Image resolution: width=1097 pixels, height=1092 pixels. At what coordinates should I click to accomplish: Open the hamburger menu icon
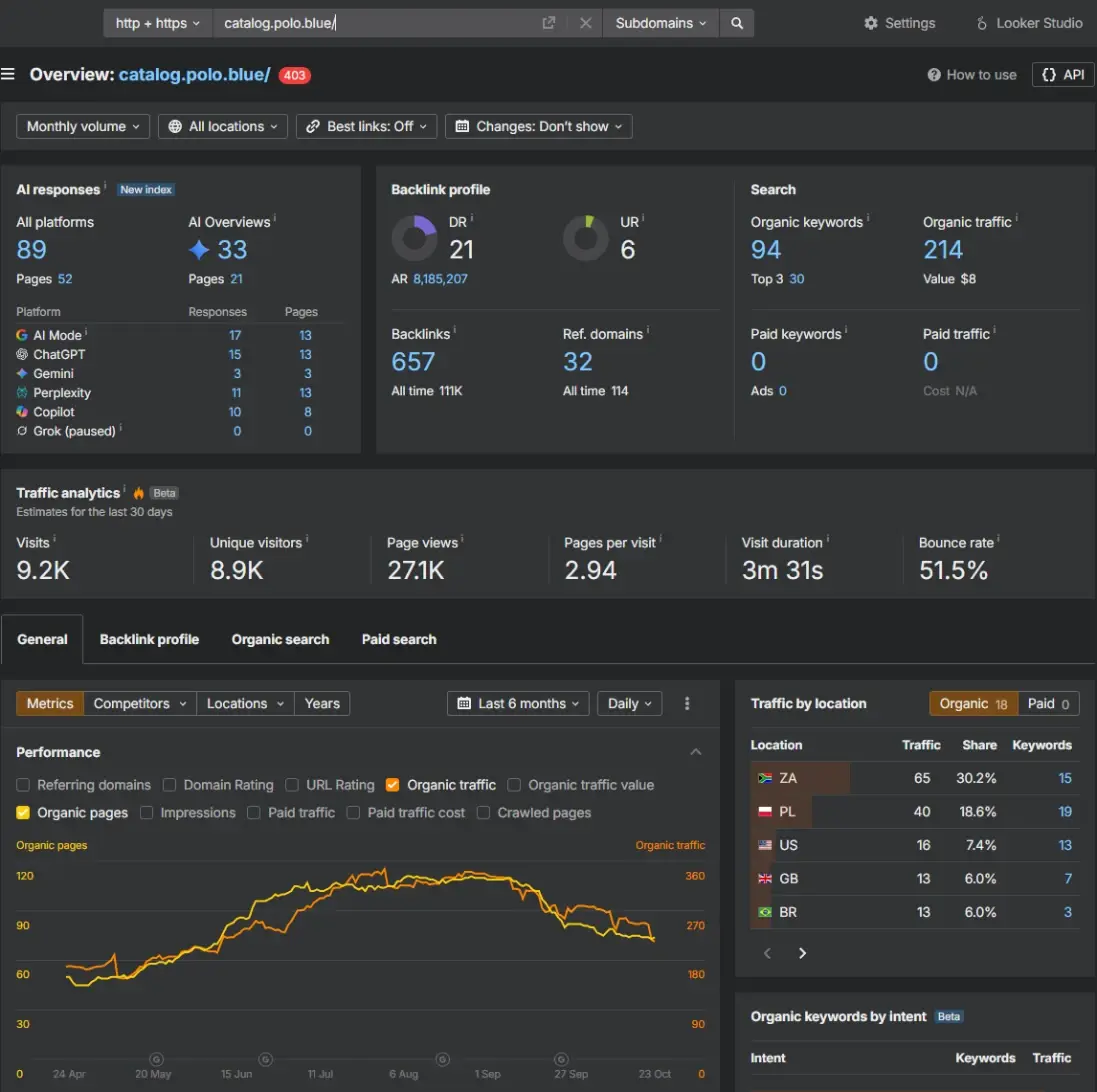click(8, 74)
